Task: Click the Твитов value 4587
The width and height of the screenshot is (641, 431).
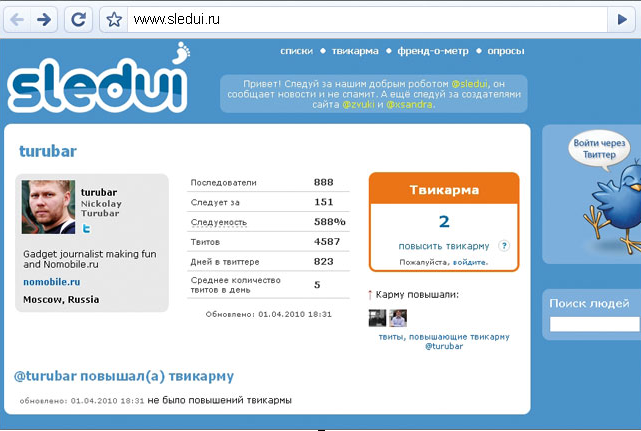Action: point(327,242)
